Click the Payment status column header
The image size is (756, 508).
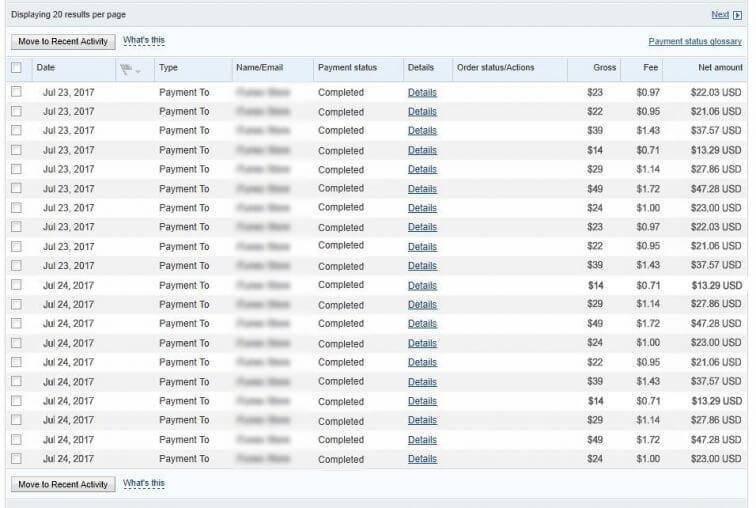click(347, 67)
